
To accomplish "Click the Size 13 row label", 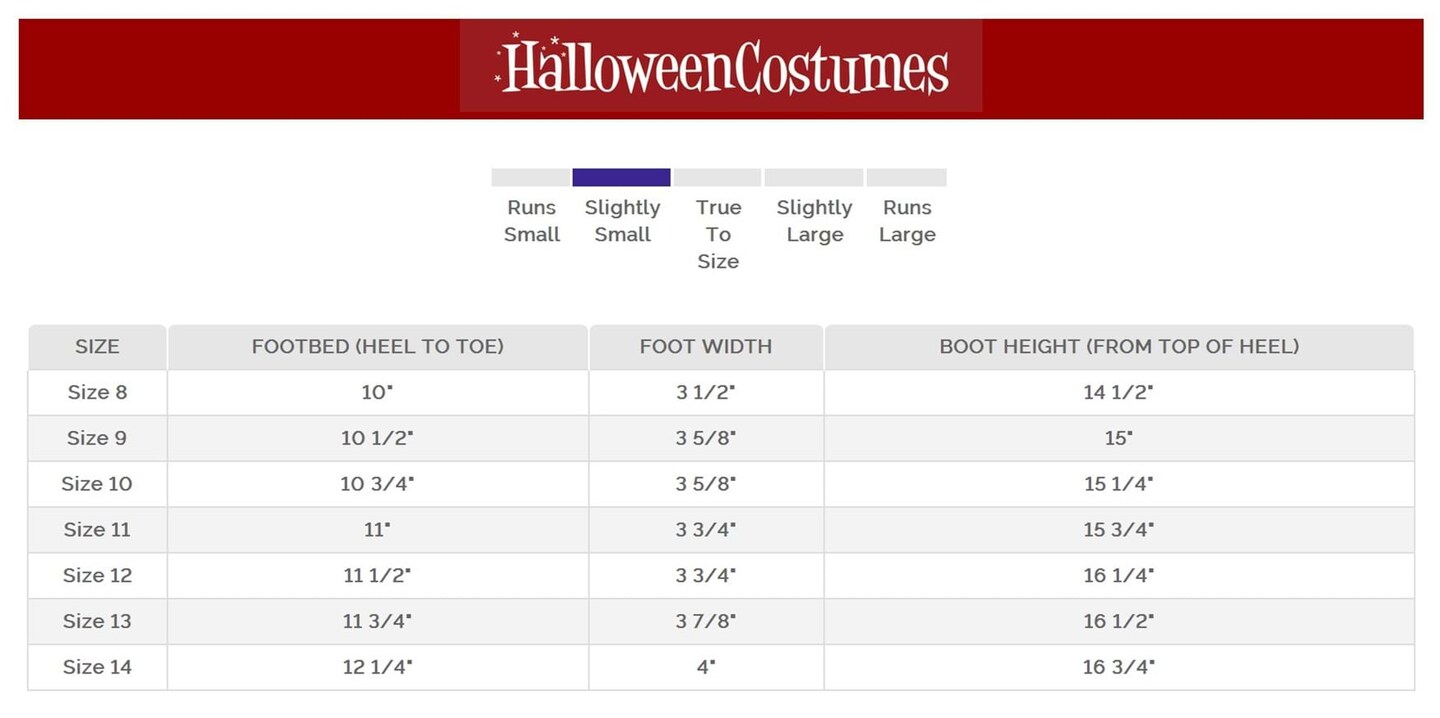I will [97, 621].
